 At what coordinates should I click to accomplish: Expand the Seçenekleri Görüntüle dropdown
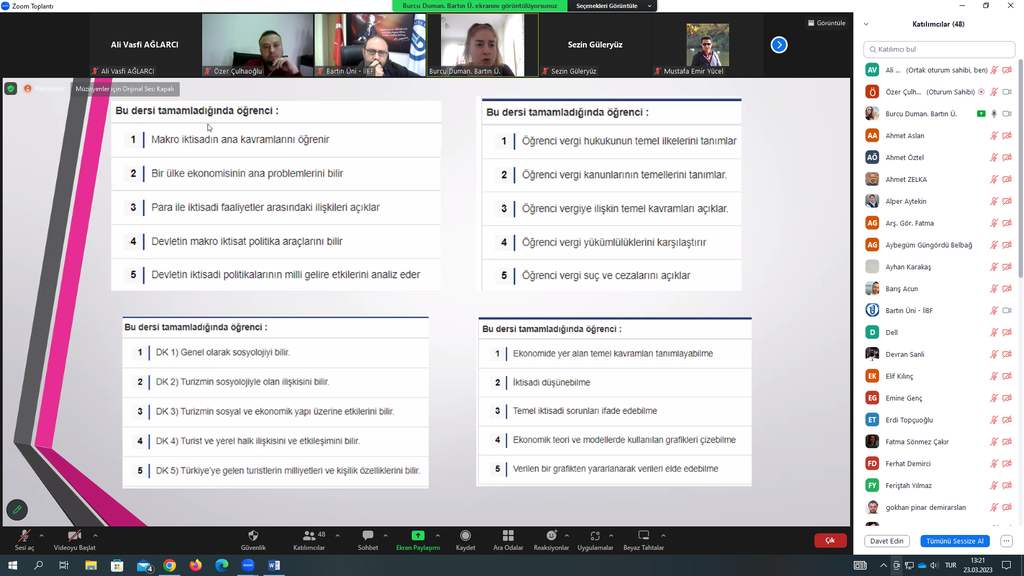pyautogui.click(x=612, y=6)
